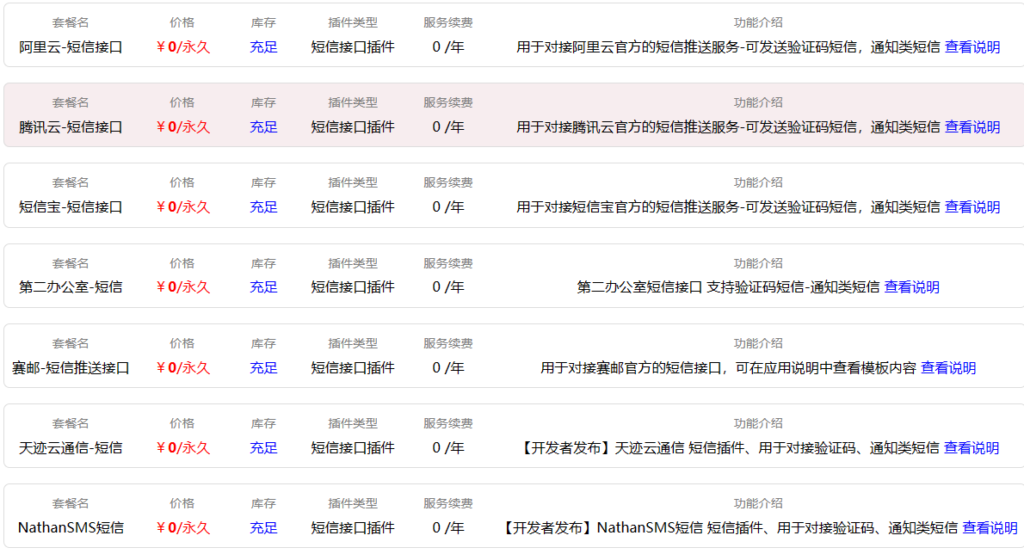Click 短信接口插件 type in 赛邮 row

(x=353, y=368)
